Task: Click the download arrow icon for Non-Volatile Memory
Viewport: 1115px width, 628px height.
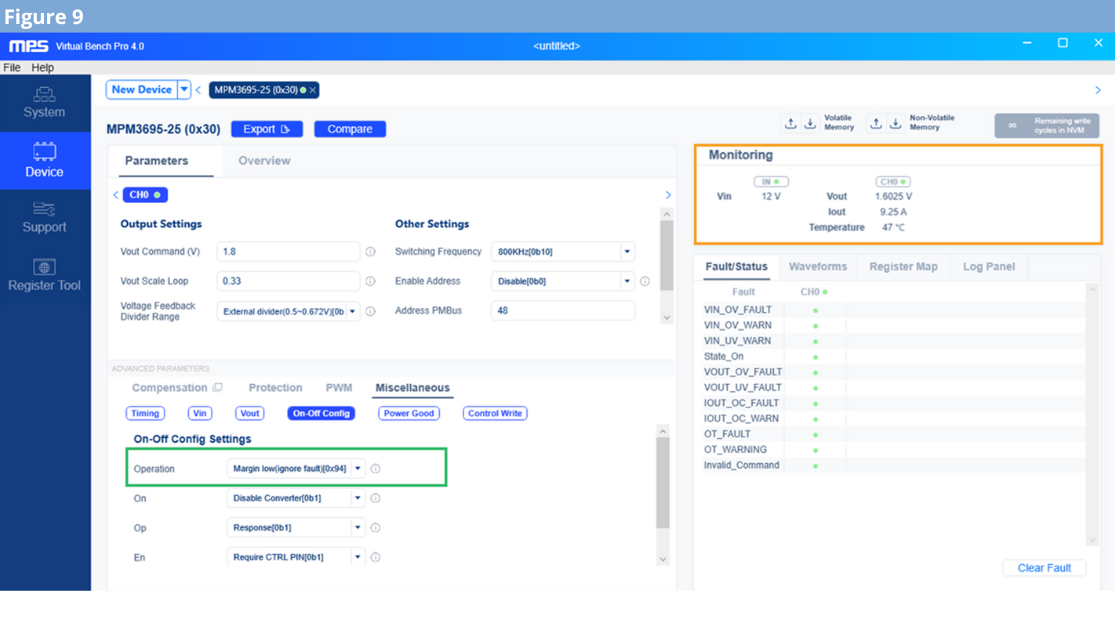Action: coord(895,123)
